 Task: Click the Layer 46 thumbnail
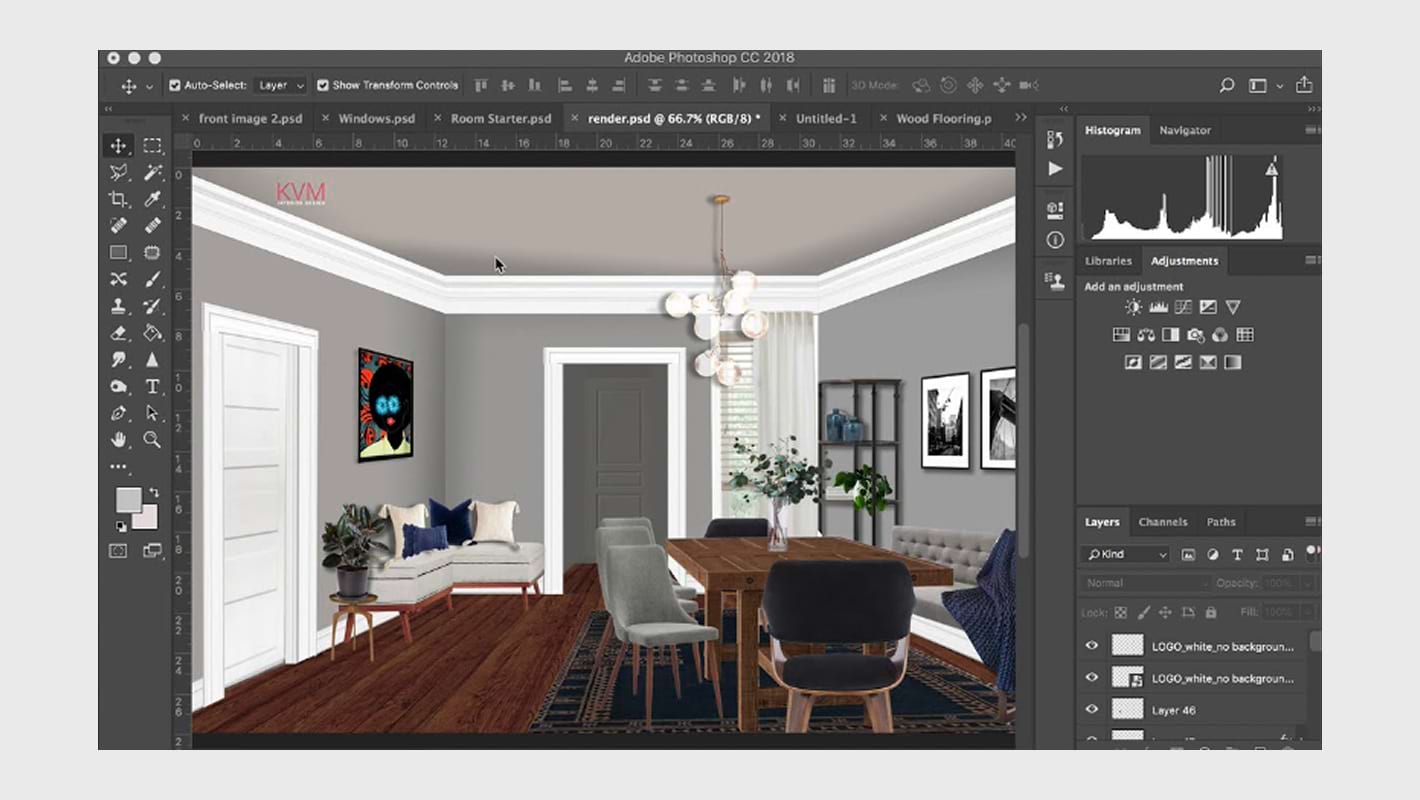coord(1127,710)
